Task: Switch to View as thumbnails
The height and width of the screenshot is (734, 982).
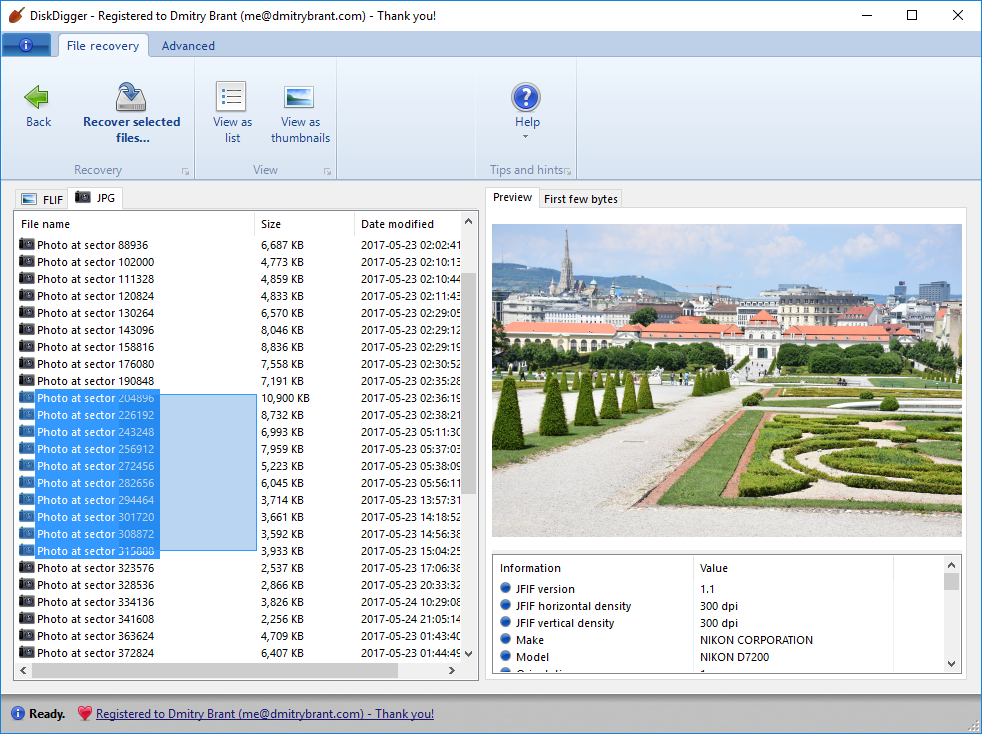Action: (299, 97)
